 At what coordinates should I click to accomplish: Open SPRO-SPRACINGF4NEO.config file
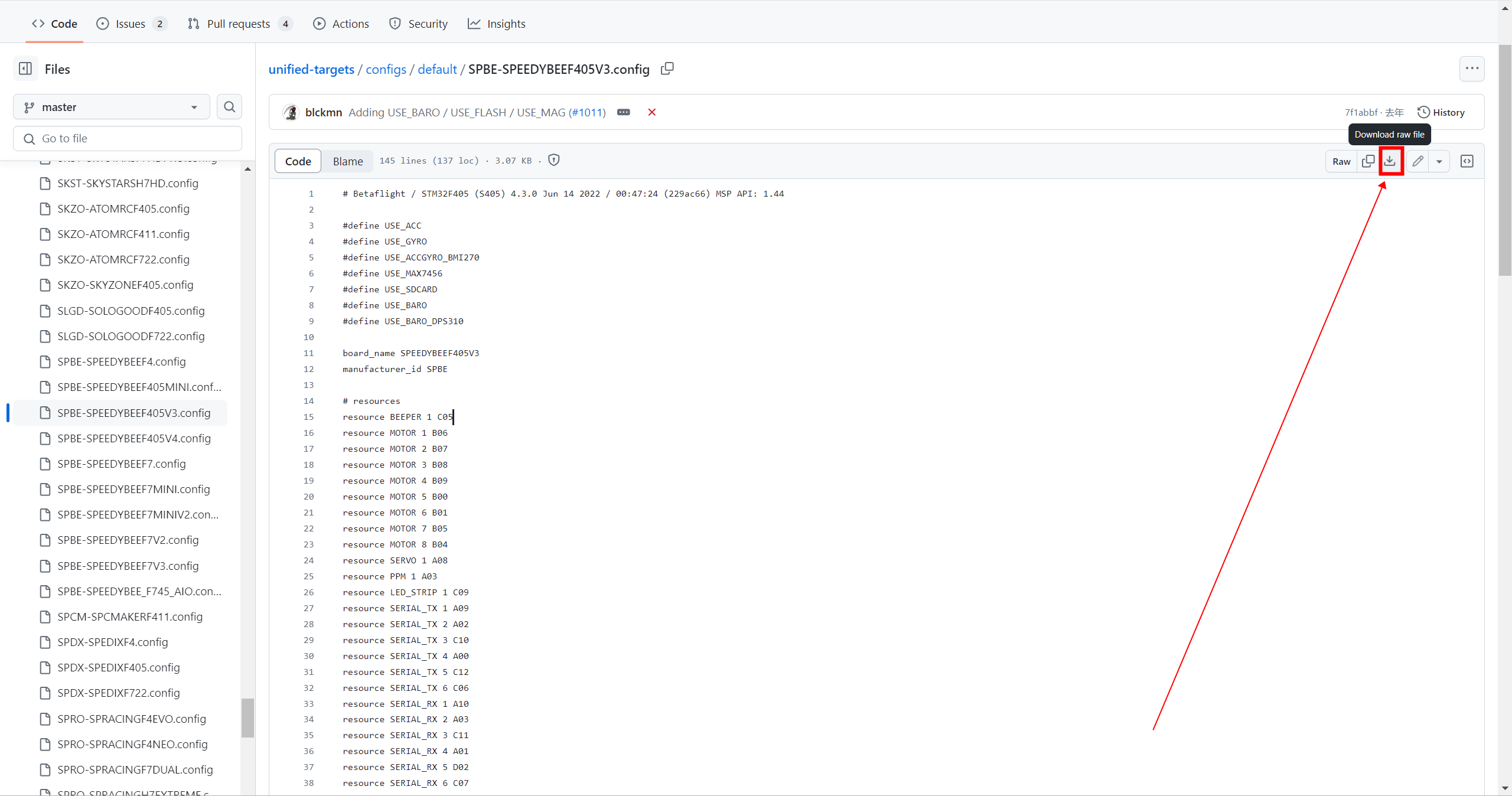click(132, 744)
